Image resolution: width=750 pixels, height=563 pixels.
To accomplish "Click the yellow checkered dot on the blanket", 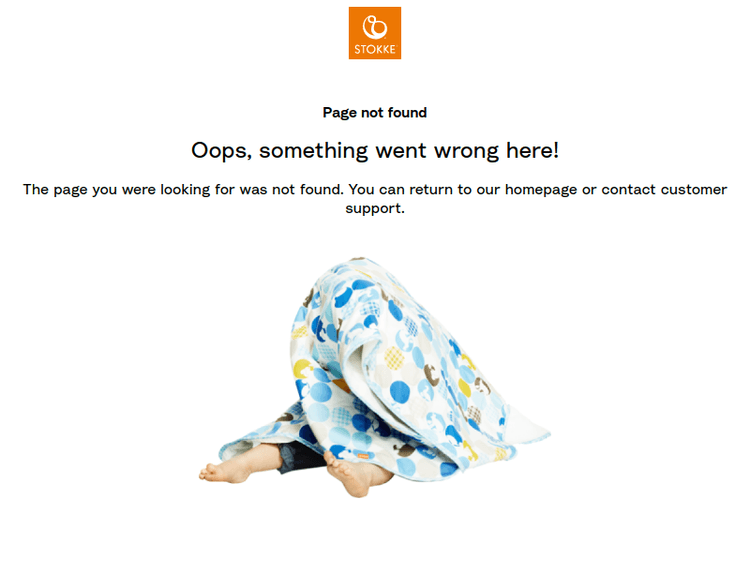I will 394,358.
